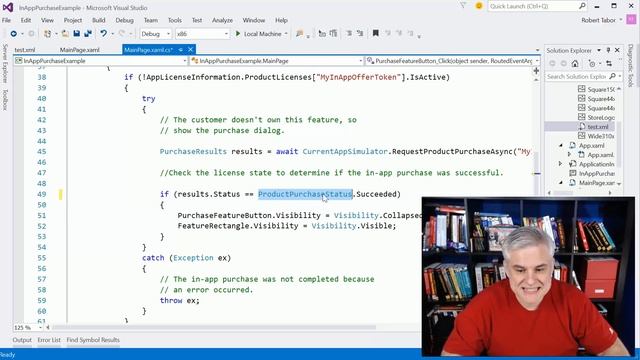Viewport: 640px width, 360px height.
Task: Open the Find Symbol Results tab
Action: pyautogui.click(x=93, y=340)
